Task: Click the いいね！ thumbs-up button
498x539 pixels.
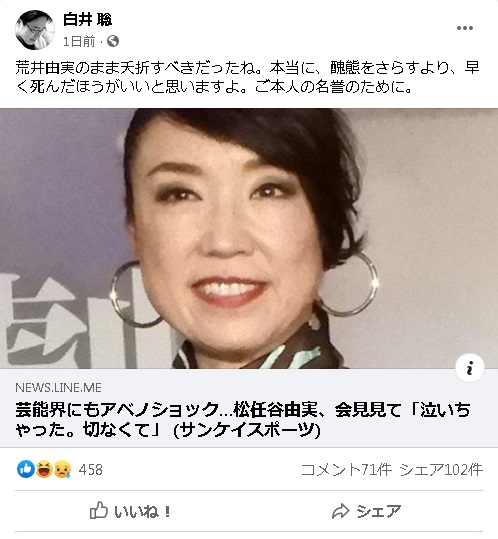Action: point(130,511)
